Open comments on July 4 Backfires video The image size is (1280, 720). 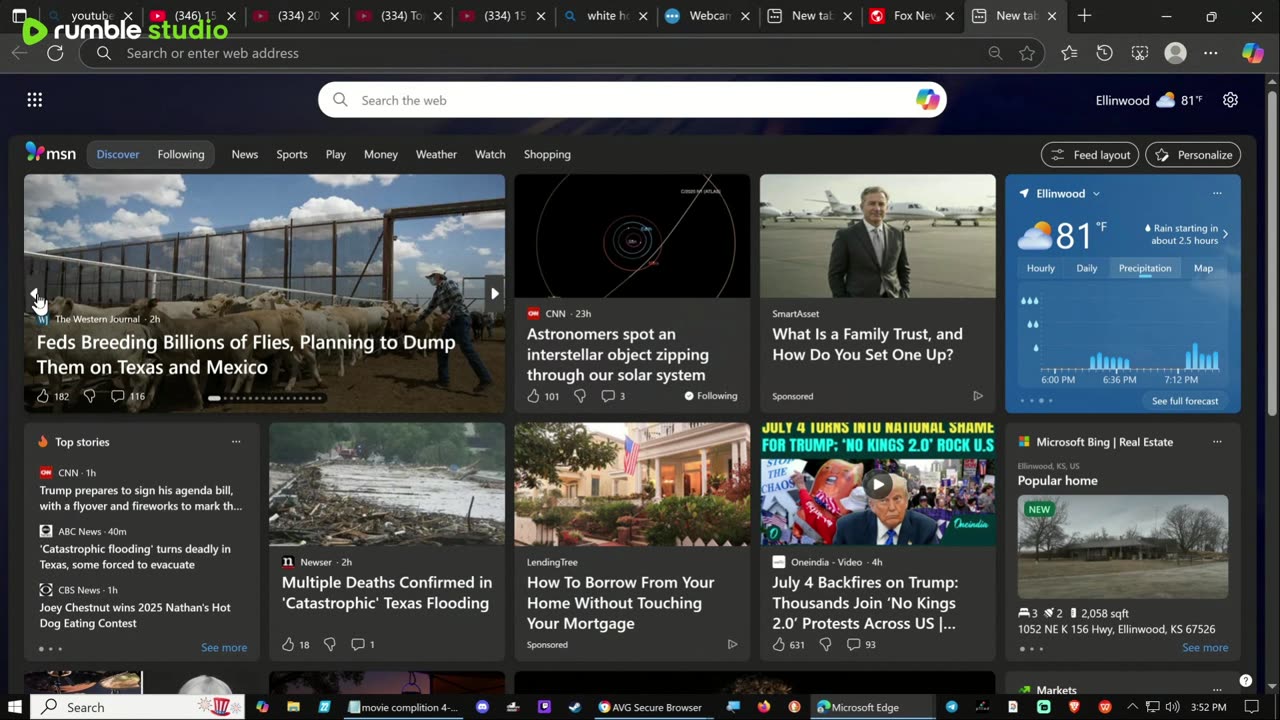[853, 645]
